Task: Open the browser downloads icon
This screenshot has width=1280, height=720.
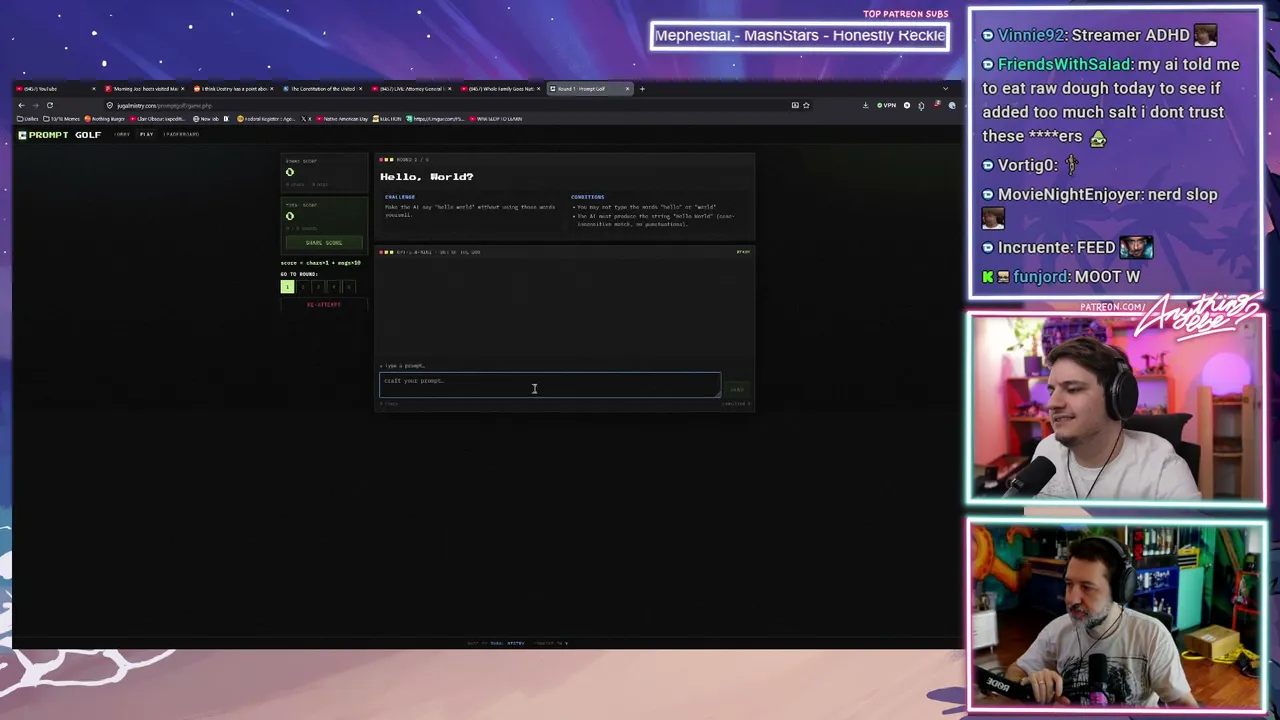Action: 865,105
